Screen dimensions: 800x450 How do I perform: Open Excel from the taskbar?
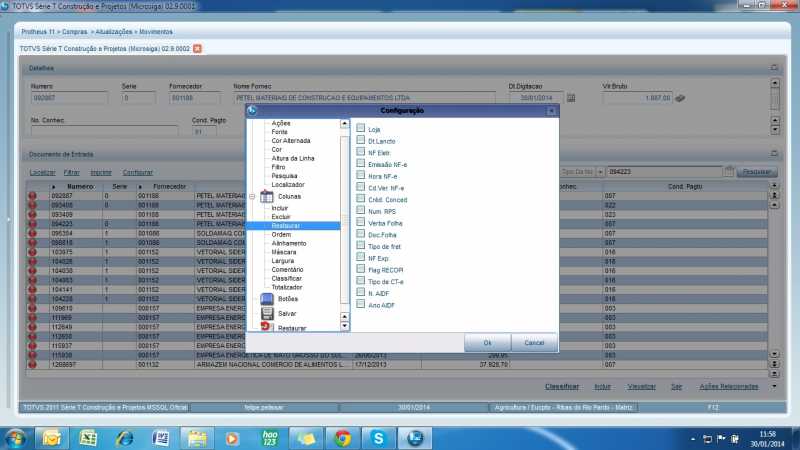(88, 438)
